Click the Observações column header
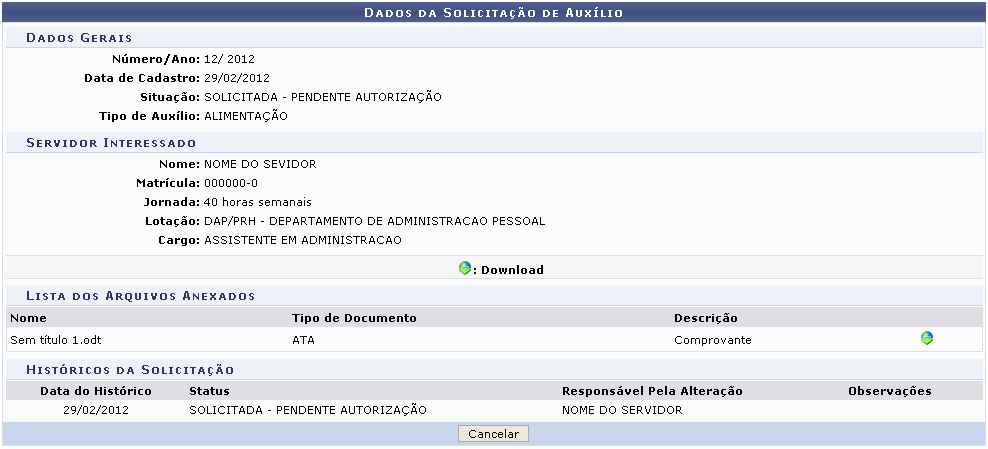Screen dimensions: 988x449 click(x=889, y=391)
